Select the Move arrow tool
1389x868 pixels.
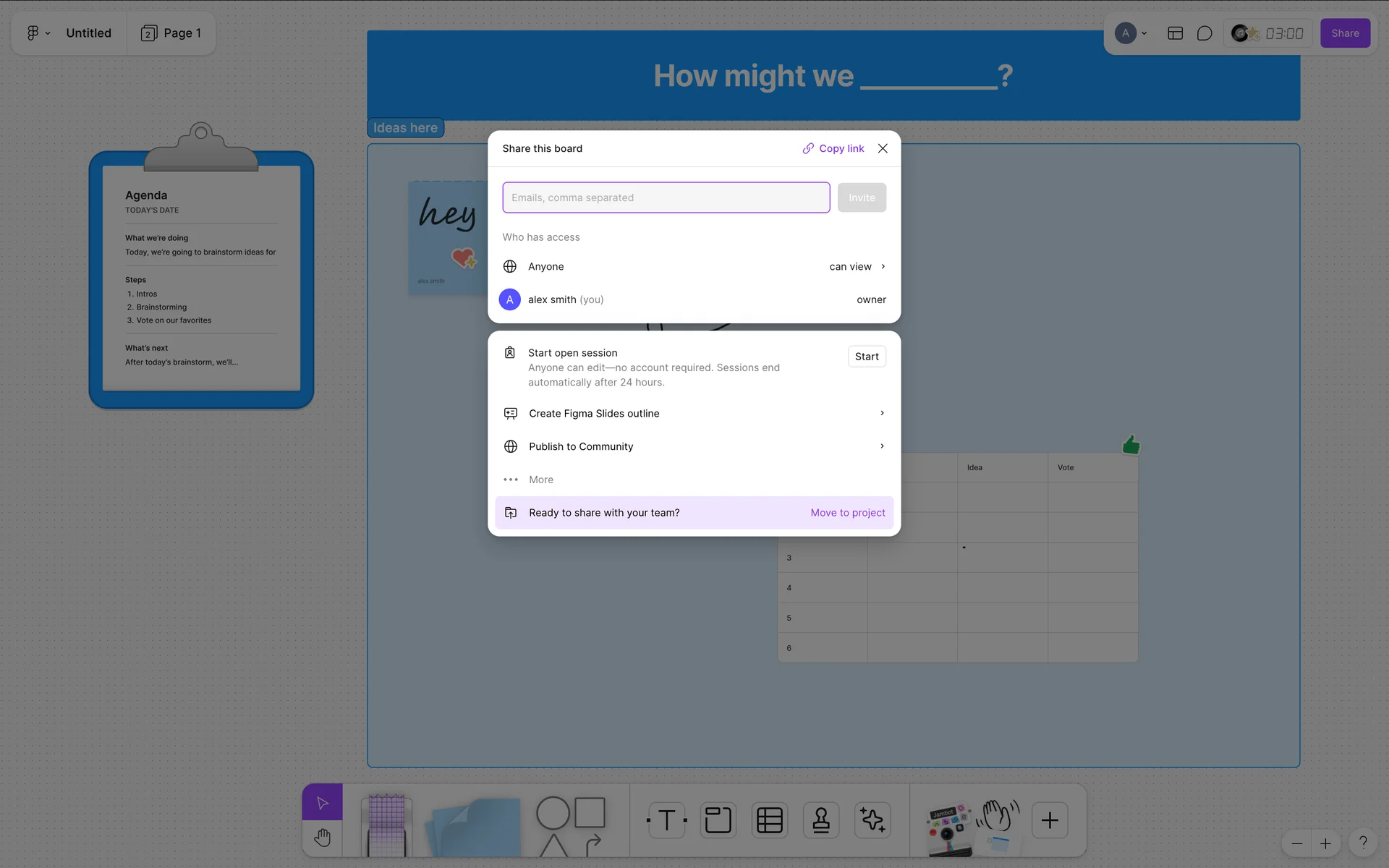pyautogui.click(x=323, y=803)
